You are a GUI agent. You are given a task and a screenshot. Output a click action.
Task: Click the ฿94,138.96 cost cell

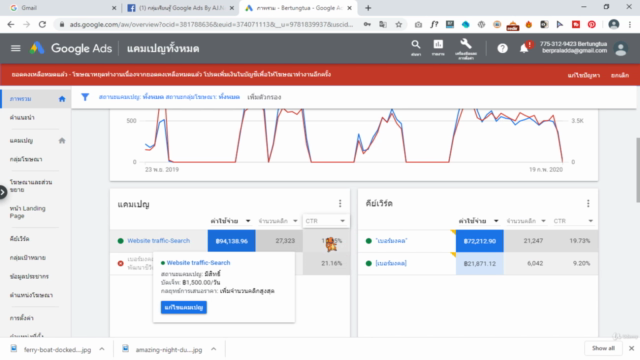pyautogui.click(x=231, y=241)
